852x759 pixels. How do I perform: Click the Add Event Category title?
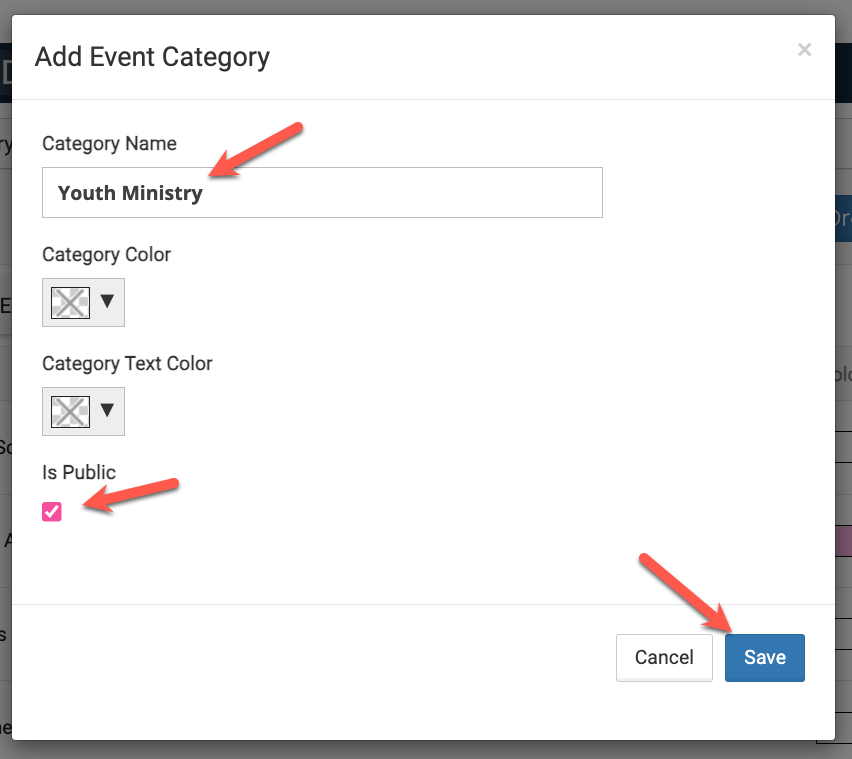tap(152, 57)
